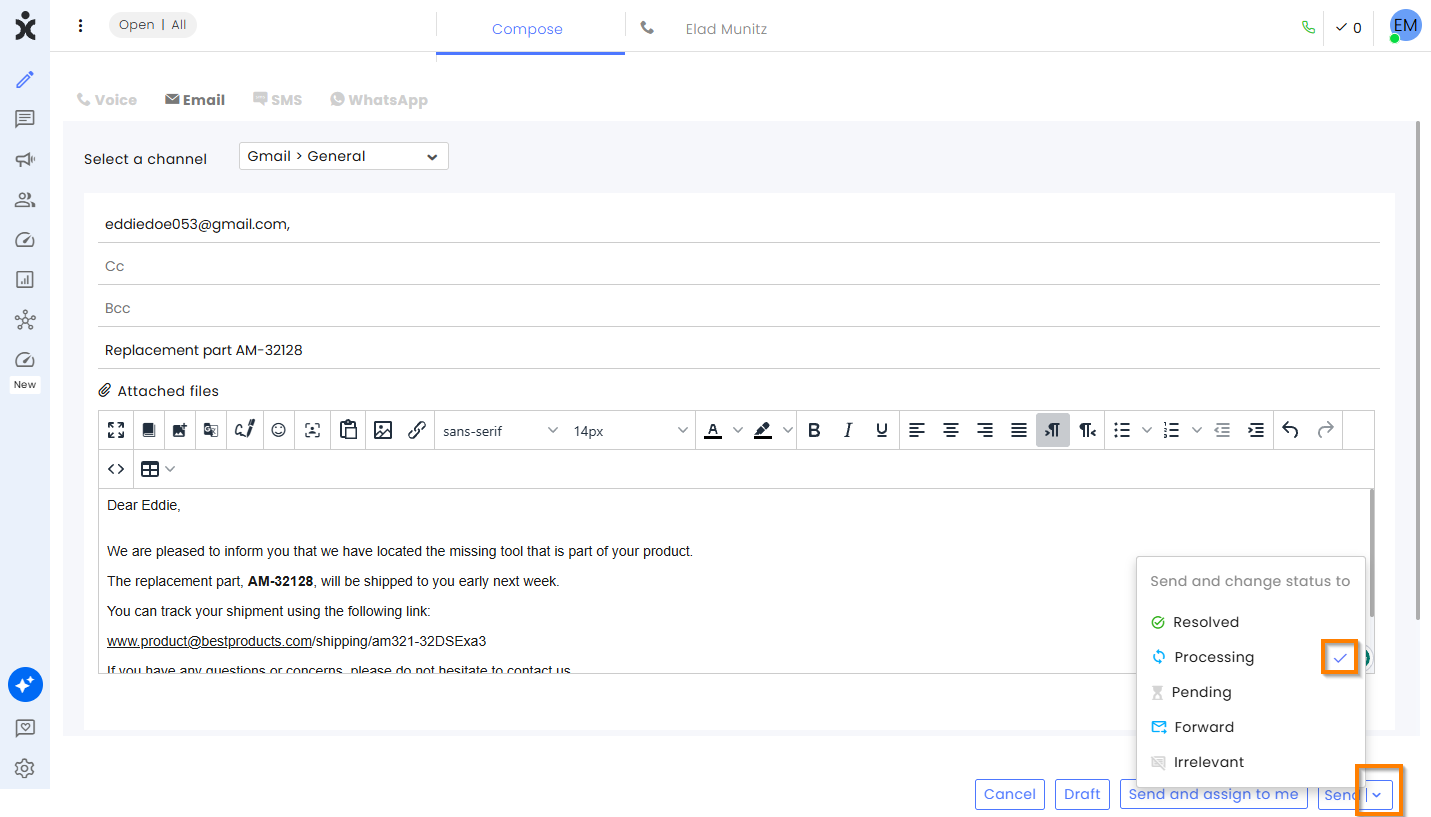Apply bold formatting
The image size is (1431, 817).
[814, 430]
